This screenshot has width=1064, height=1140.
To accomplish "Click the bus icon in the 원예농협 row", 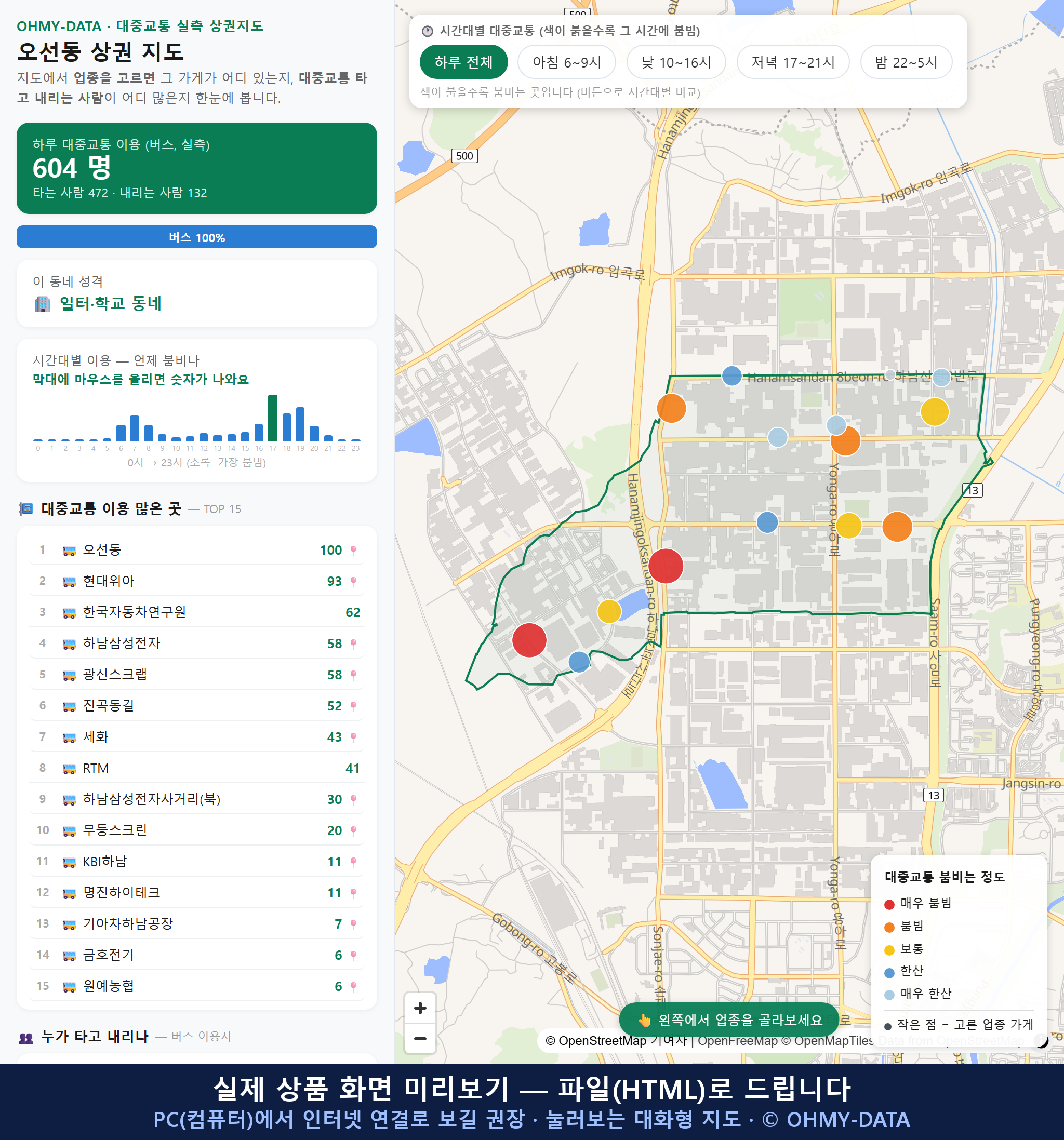I will [69, 987].
